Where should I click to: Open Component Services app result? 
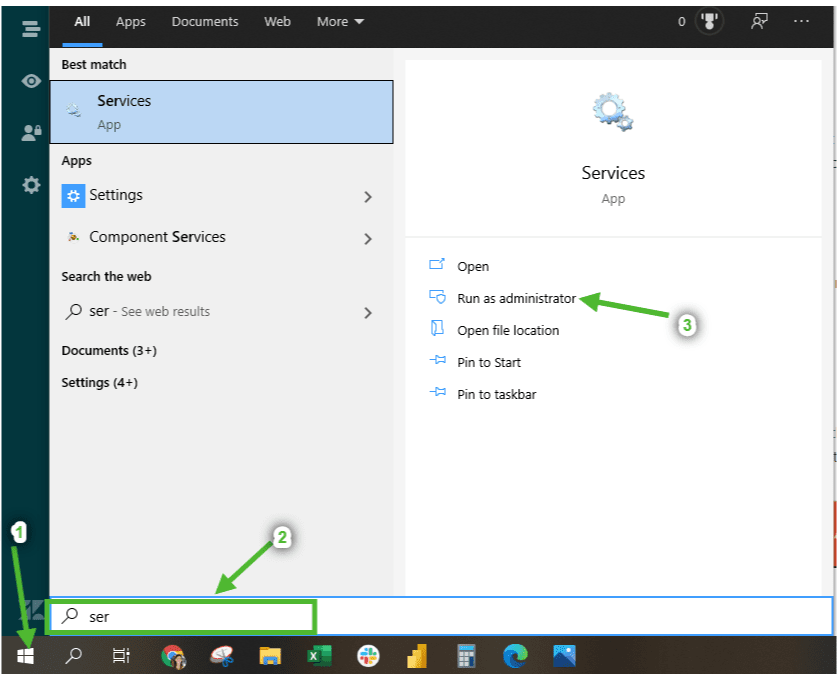tap(222, 237)
